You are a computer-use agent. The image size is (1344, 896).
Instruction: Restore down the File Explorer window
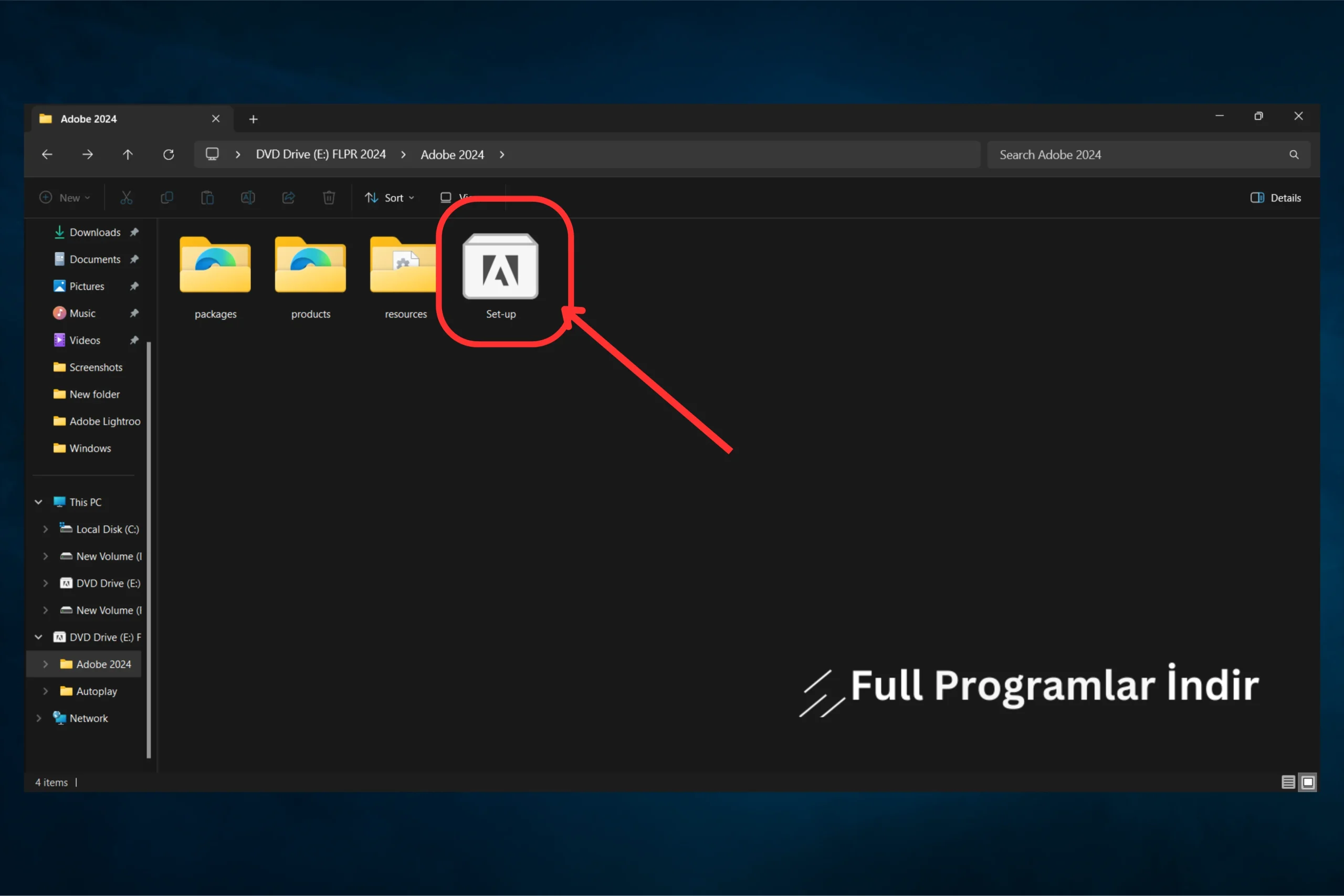coord(1259,116)
